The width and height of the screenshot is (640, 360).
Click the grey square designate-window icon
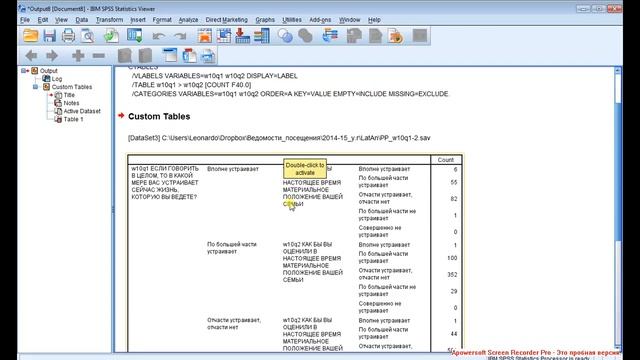coord(420,36)
